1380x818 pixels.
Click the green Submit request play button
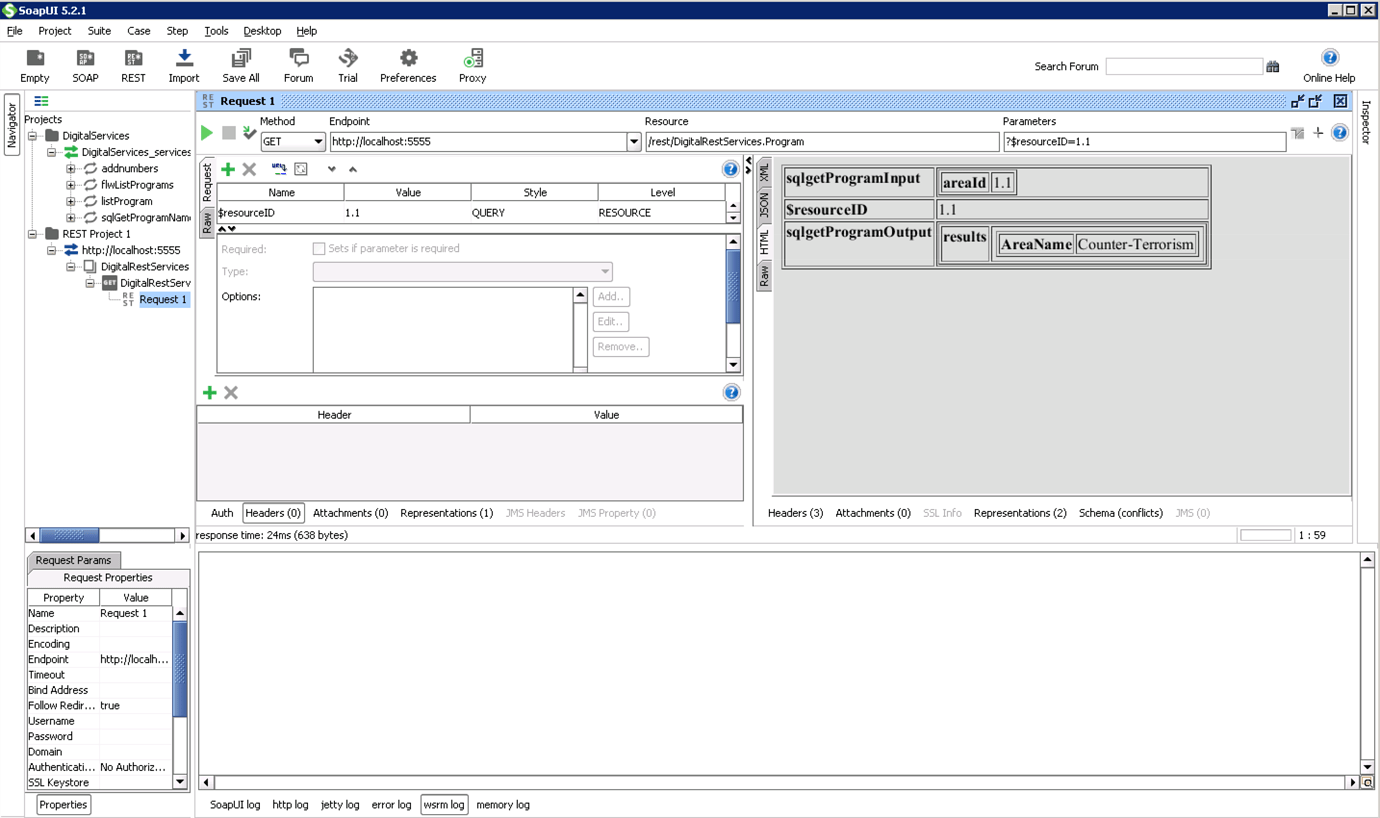[207, 133]
